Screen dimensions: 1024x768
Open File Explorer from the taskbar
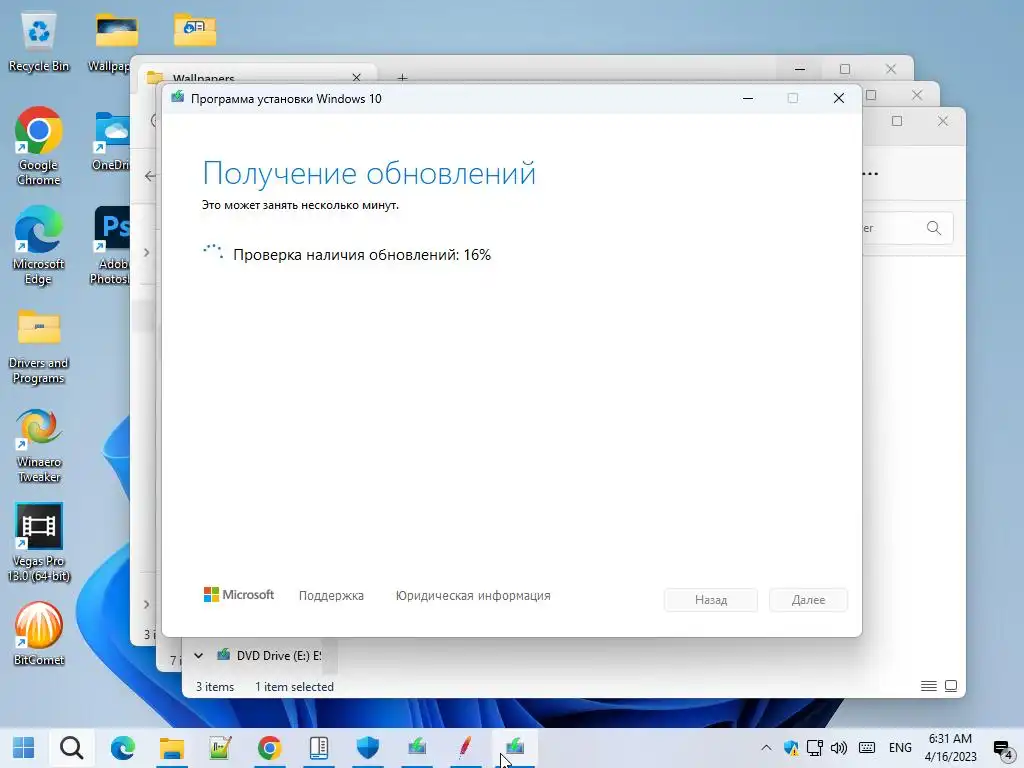pos(172,748)
